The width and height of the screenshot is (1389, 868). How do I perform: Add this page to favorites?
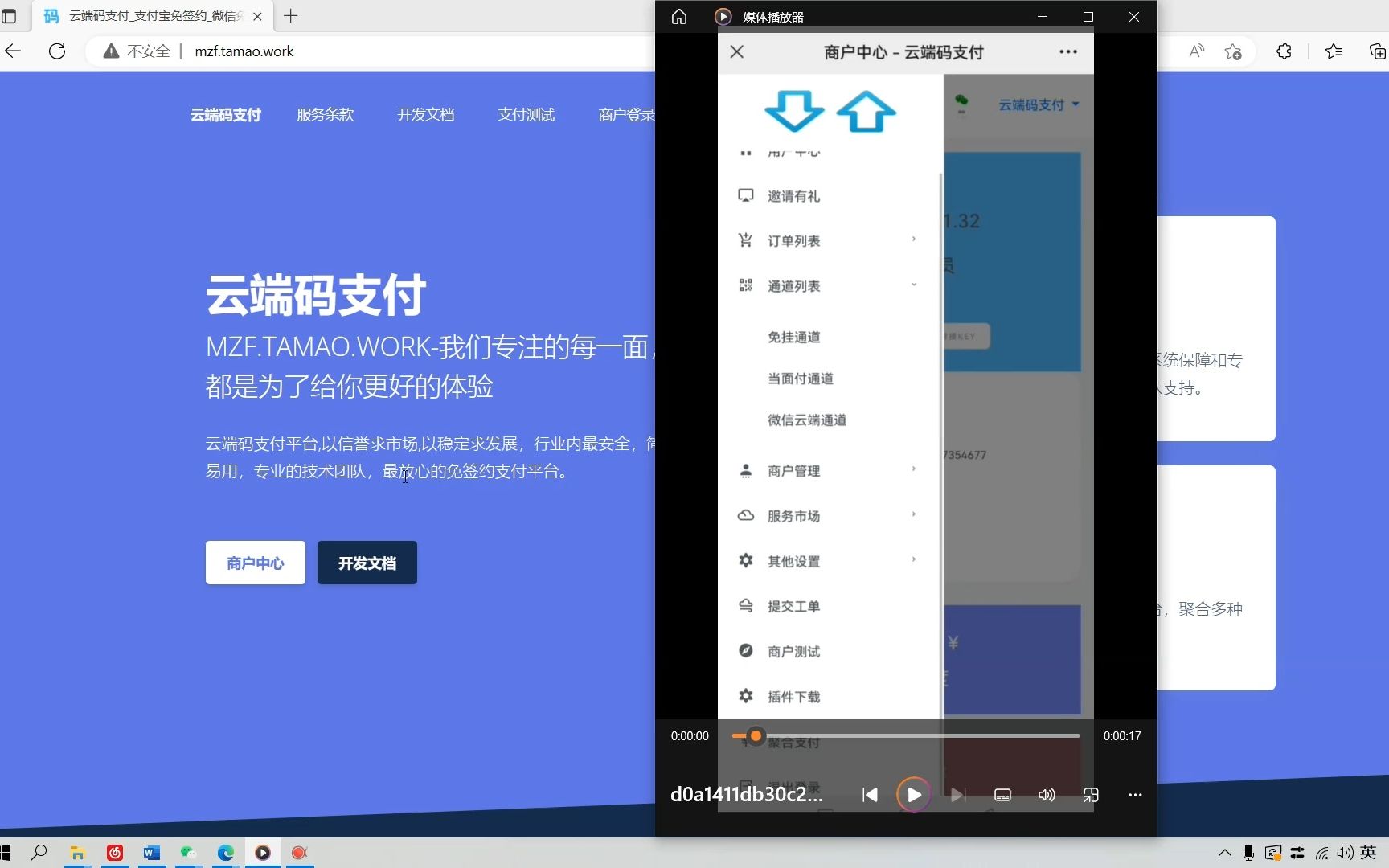click(1233, 51)
